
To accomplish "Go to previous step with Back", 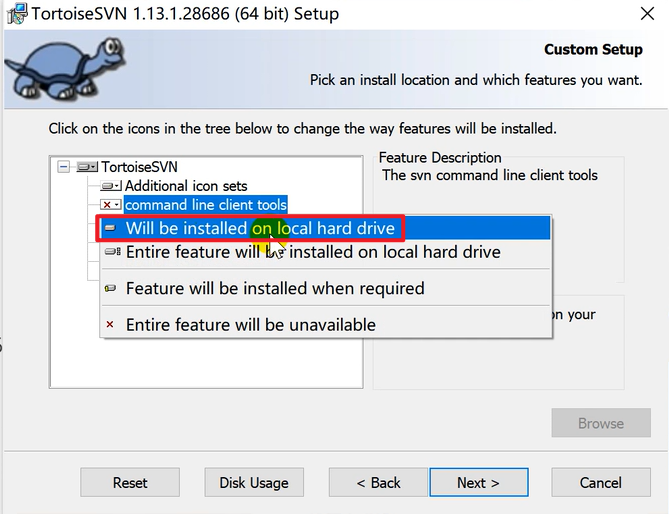I will click(x=378, y=482).
